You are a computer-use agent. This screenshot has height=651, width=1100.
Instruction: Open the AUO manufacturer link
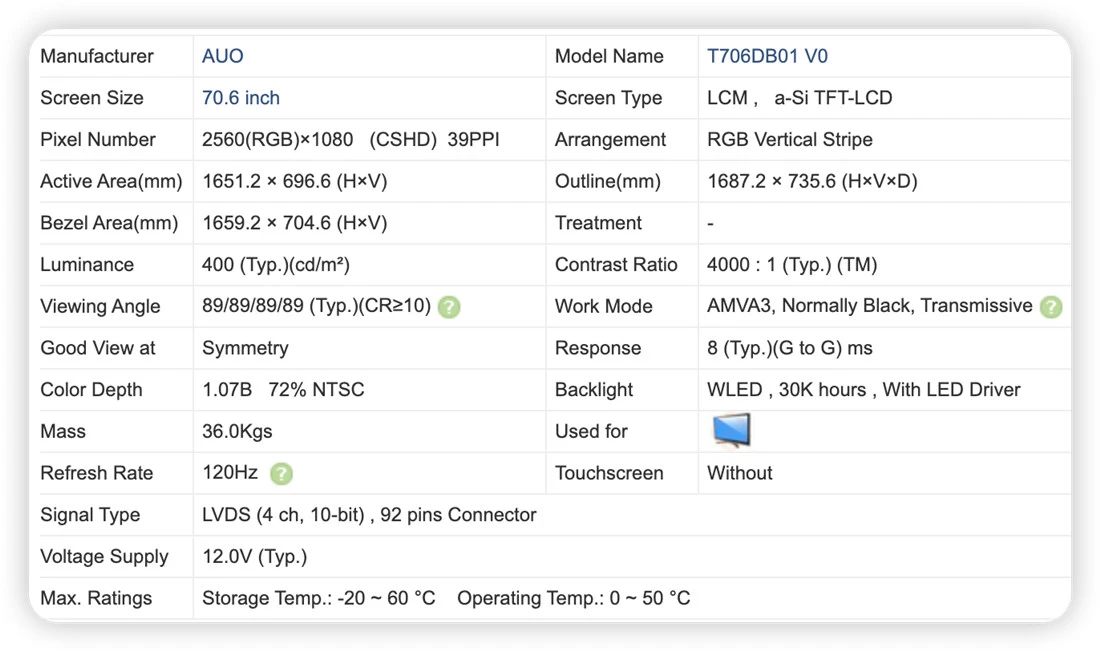tap(222, 56)
